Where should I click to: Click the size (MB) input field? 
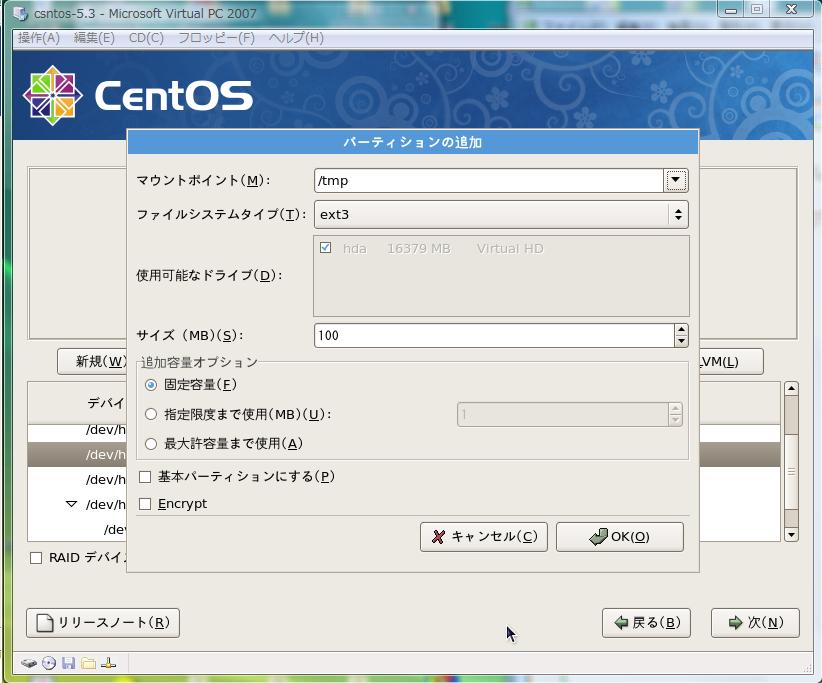493,336
